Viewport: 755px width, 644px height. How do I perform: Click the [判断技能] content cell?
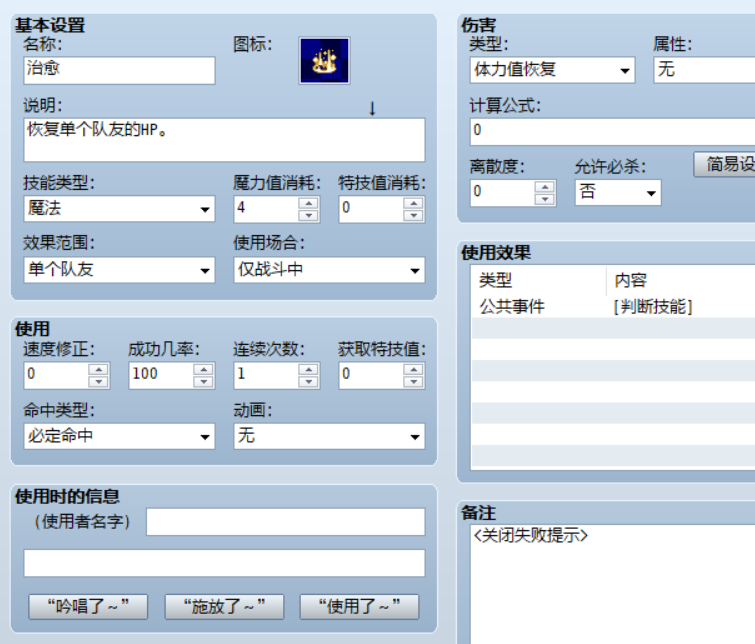(x=653, y=307)
